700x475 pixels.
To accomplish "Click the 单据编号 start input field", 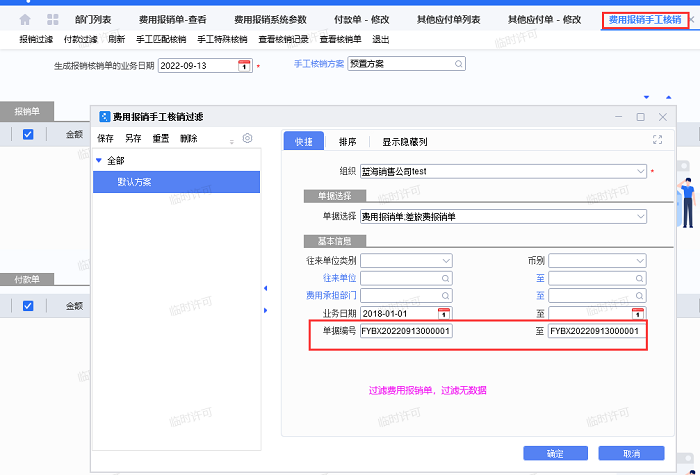I will point(406,331).
